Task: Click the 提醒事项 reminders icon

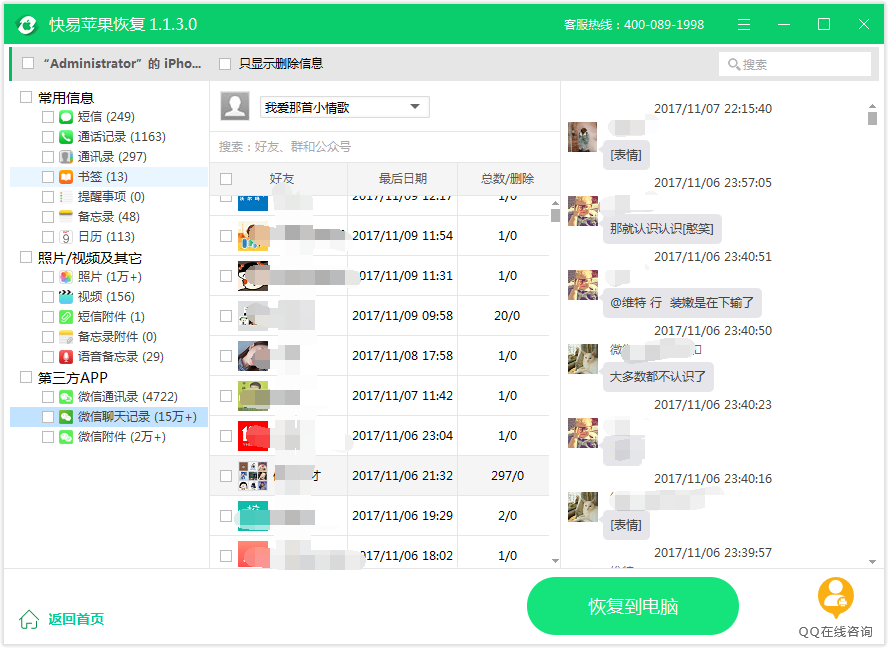Action: point(66,197)
